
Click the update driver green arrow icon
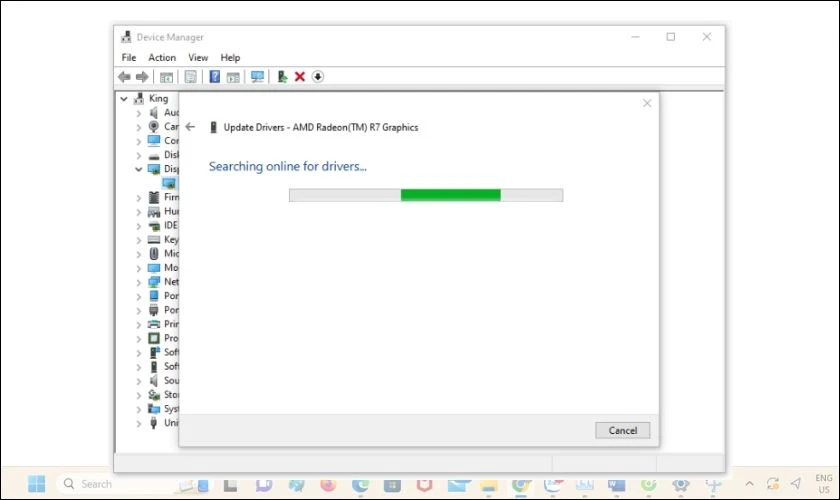[282, 77]
